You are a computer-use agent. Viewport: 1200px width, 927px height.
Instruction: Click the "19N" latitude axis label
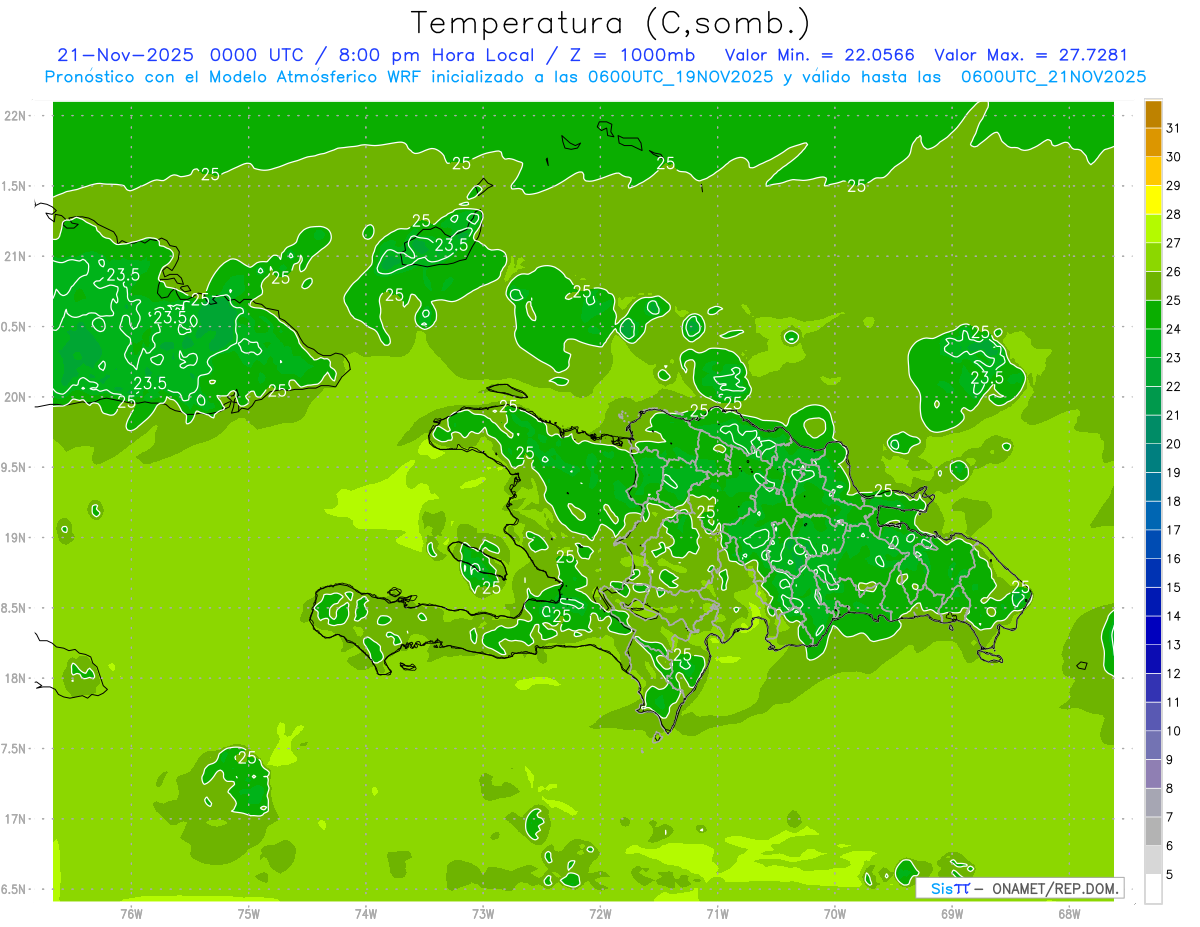point(14,538)
